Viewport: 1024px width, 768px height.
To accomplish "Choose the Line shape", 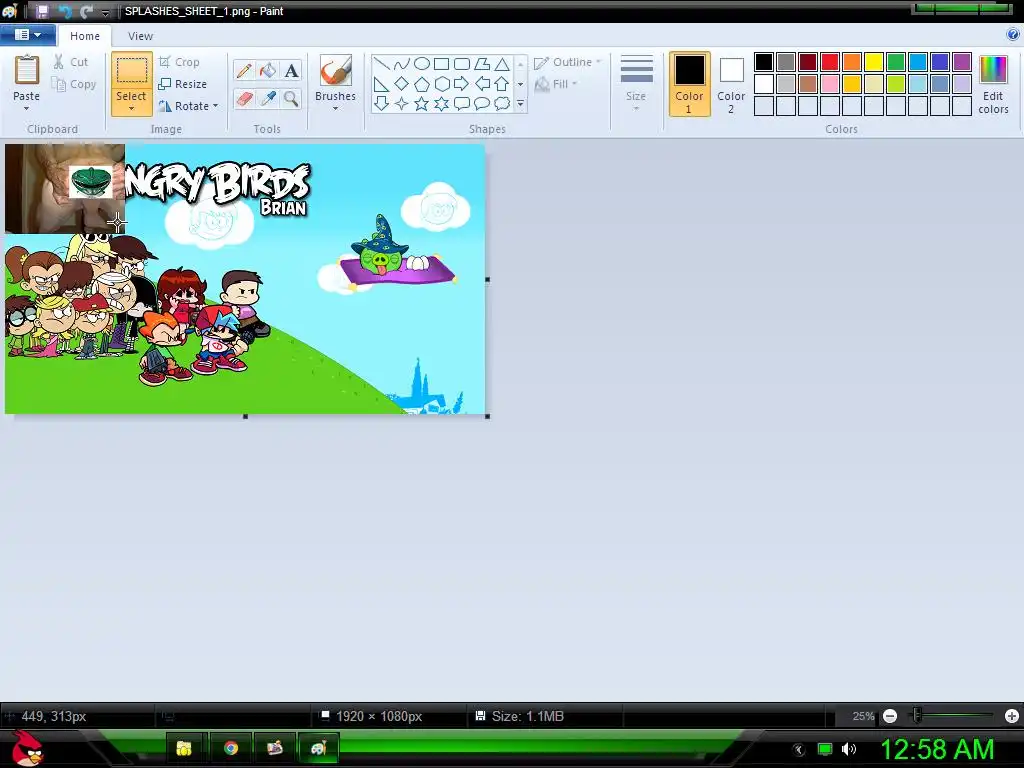I will [381, 63].
